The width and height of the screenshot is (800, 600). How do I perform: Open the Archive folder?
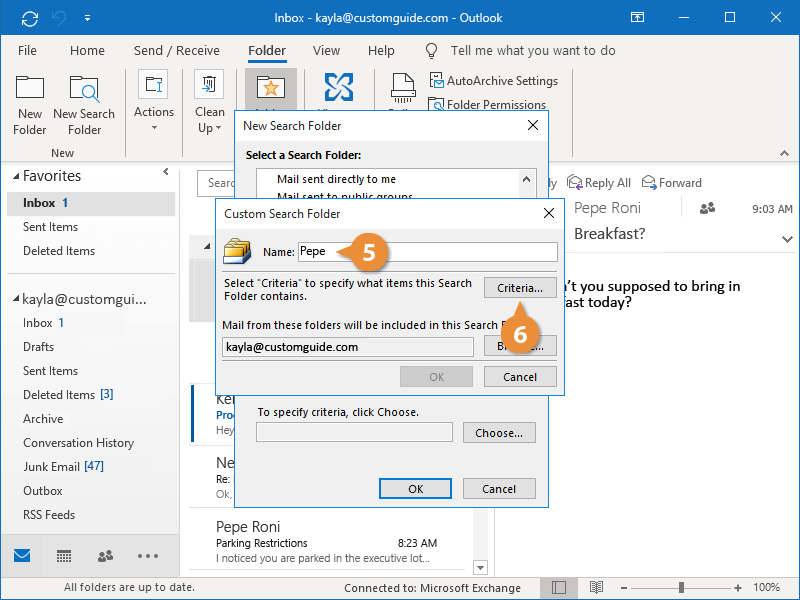43,419
